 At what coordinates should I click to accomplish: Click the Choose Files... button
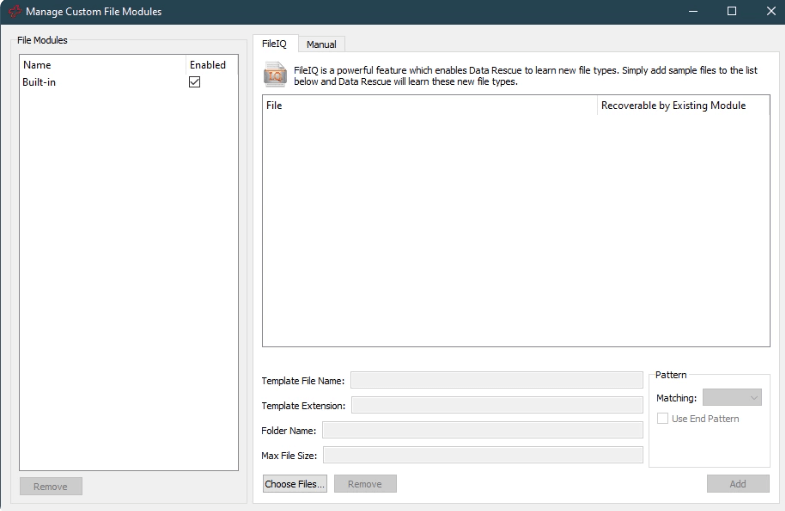pyautogui.click(x=295, y=483)
